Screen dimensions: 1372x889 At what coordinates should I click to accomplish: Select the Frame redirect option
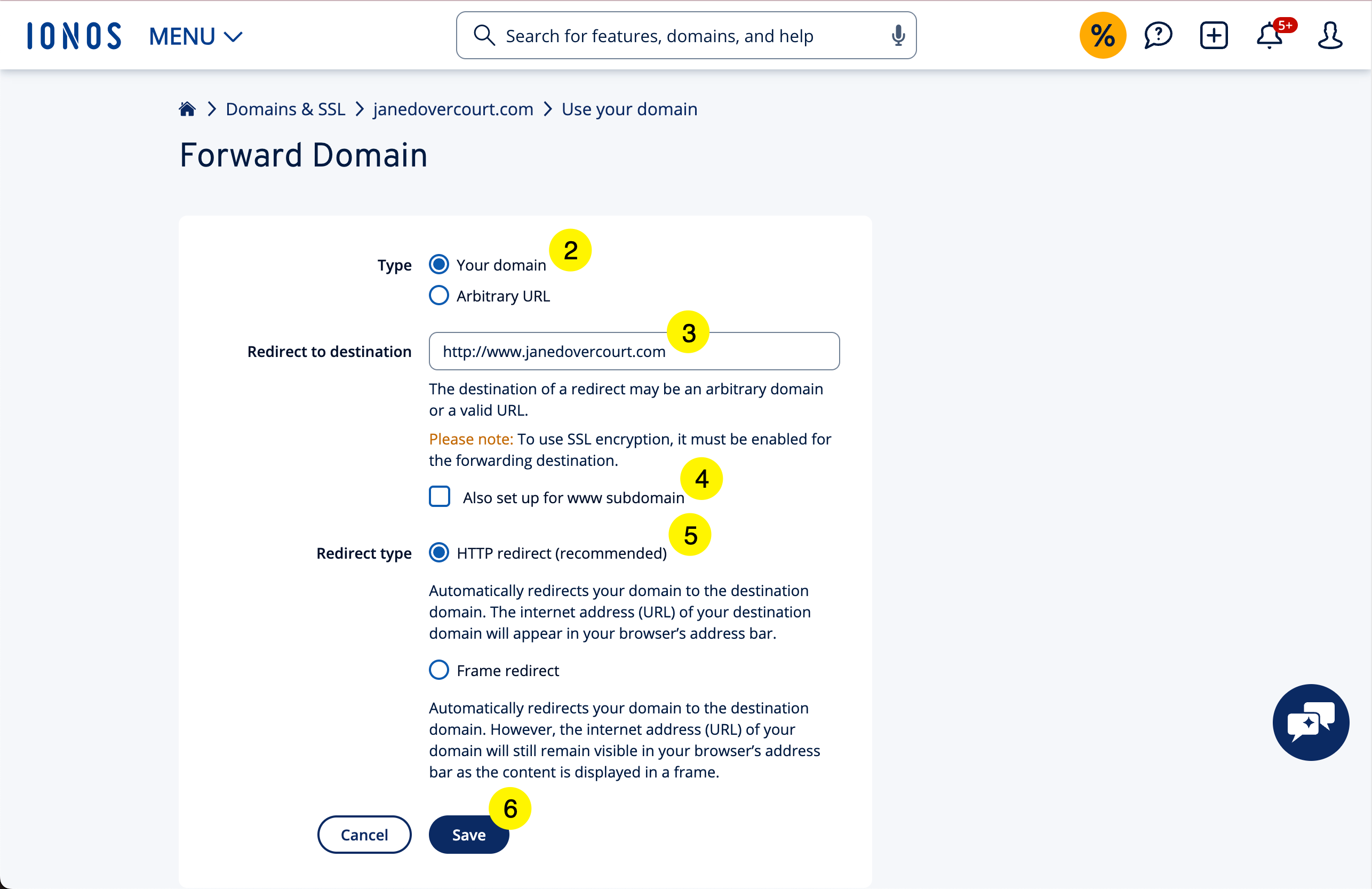pyautogui.click(x=438, y=670)
